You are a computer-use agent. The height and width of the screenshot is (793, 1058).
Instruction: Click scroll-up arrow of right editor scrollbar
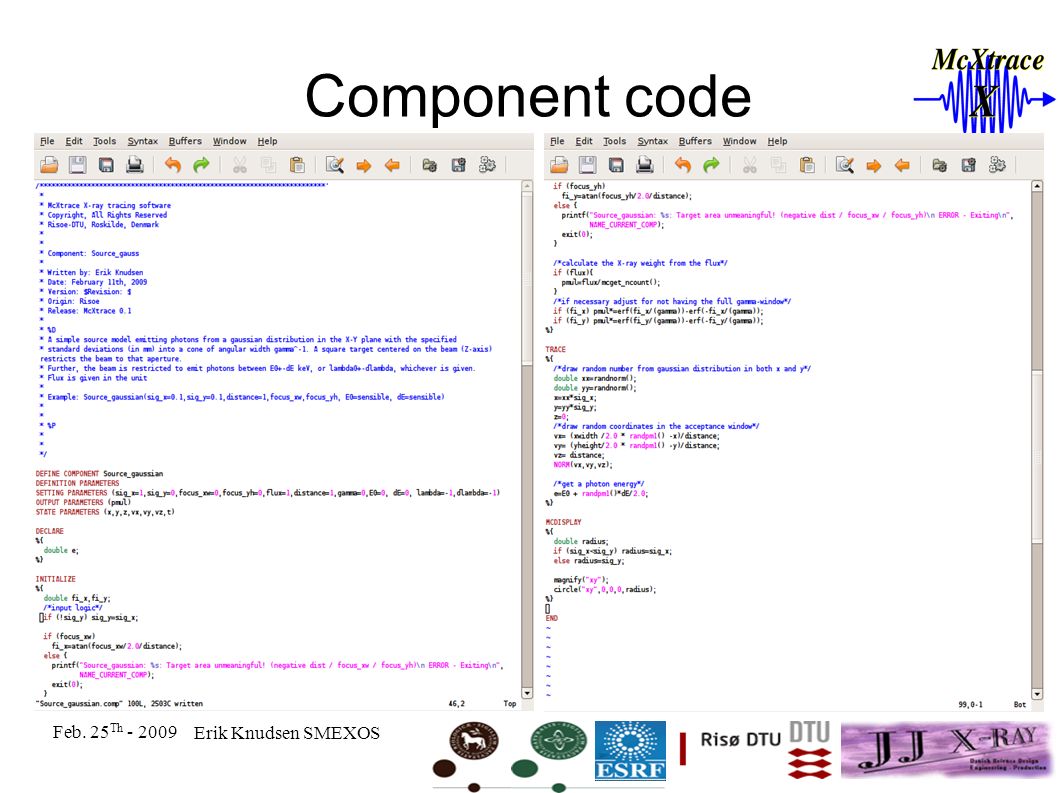pos(1037,186)
